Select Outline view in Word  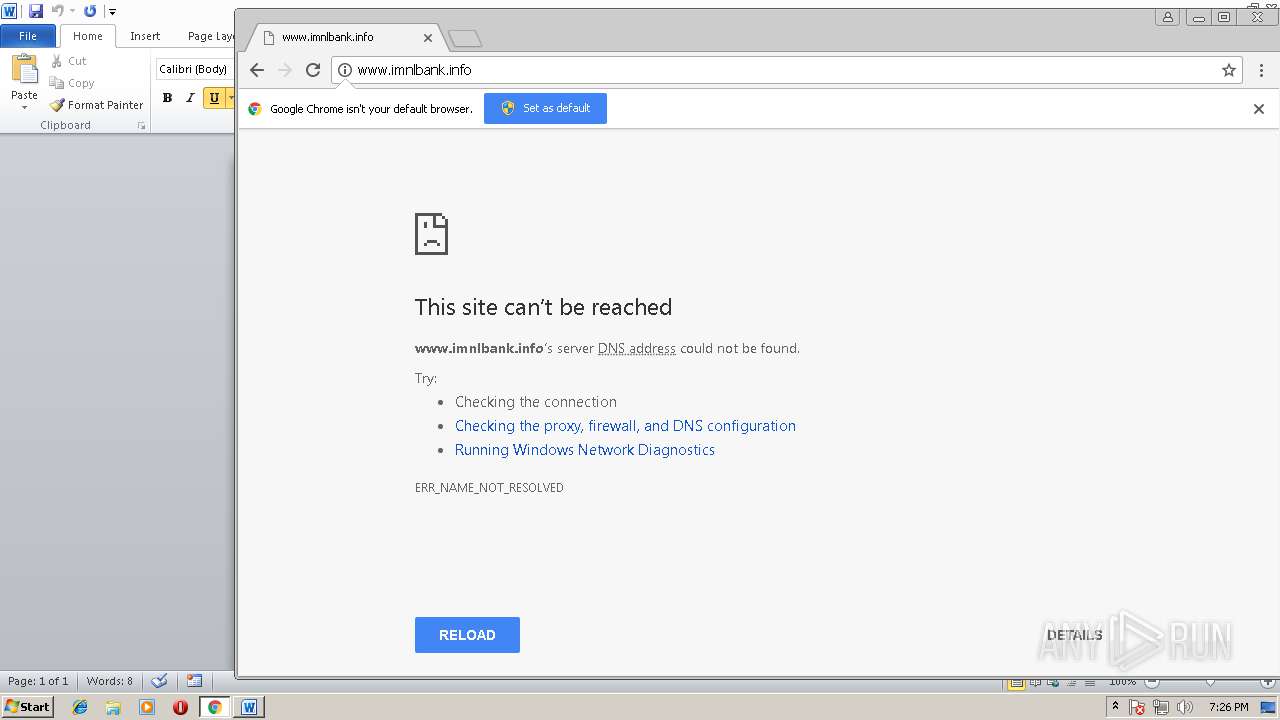1071,683
